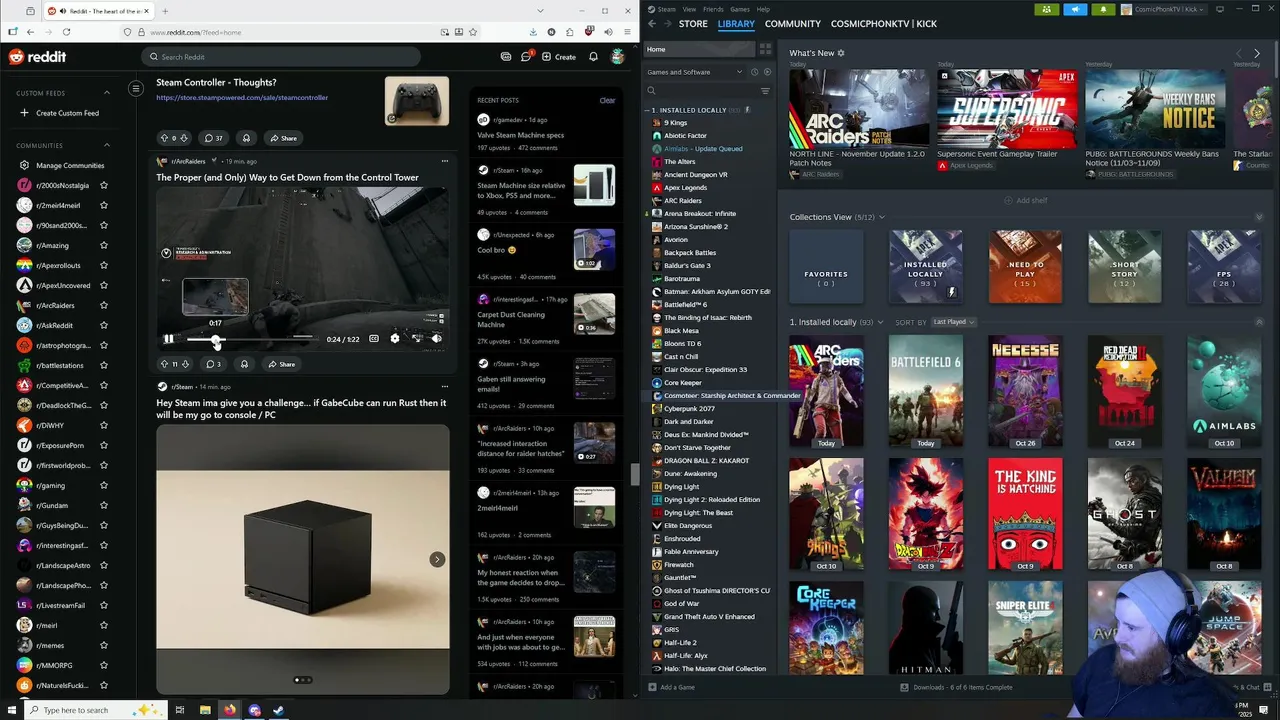Upvote the ArcRaiders control tower post
This screenshot has width=1280, height=720.
(x=164, y=364)
